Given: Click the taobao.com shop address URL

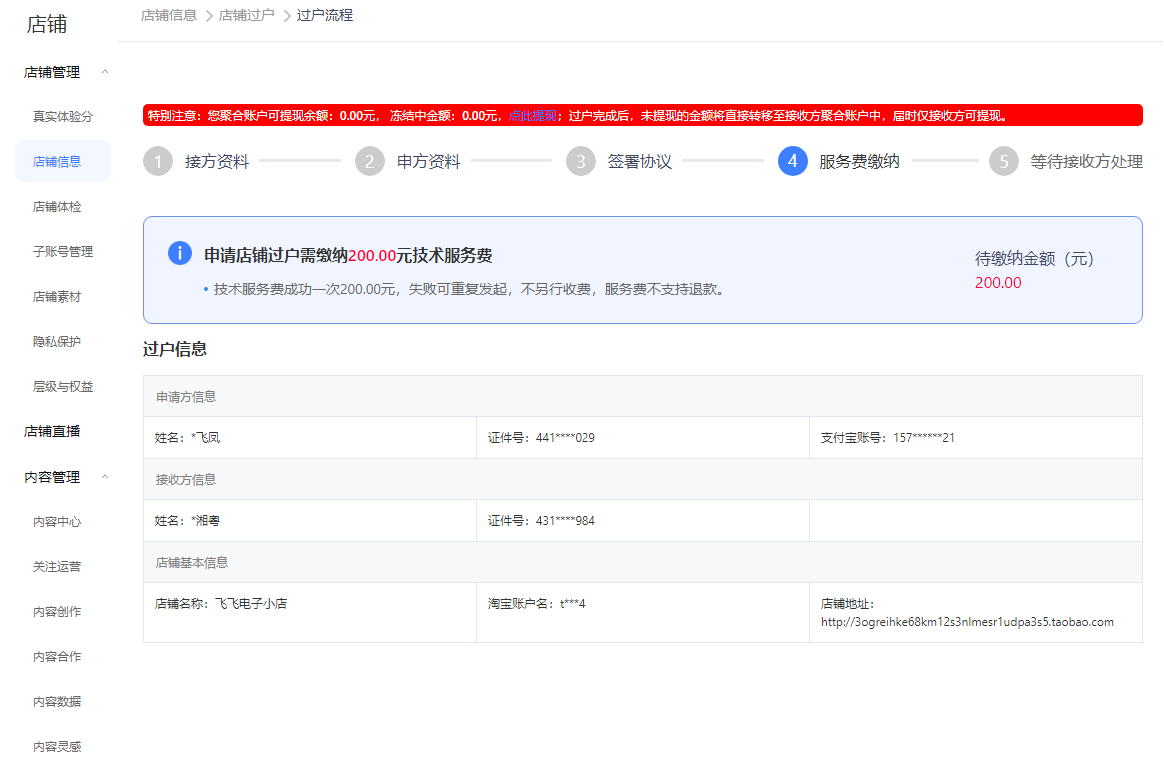Looking at the screenshot, I should tap(966, 622).
